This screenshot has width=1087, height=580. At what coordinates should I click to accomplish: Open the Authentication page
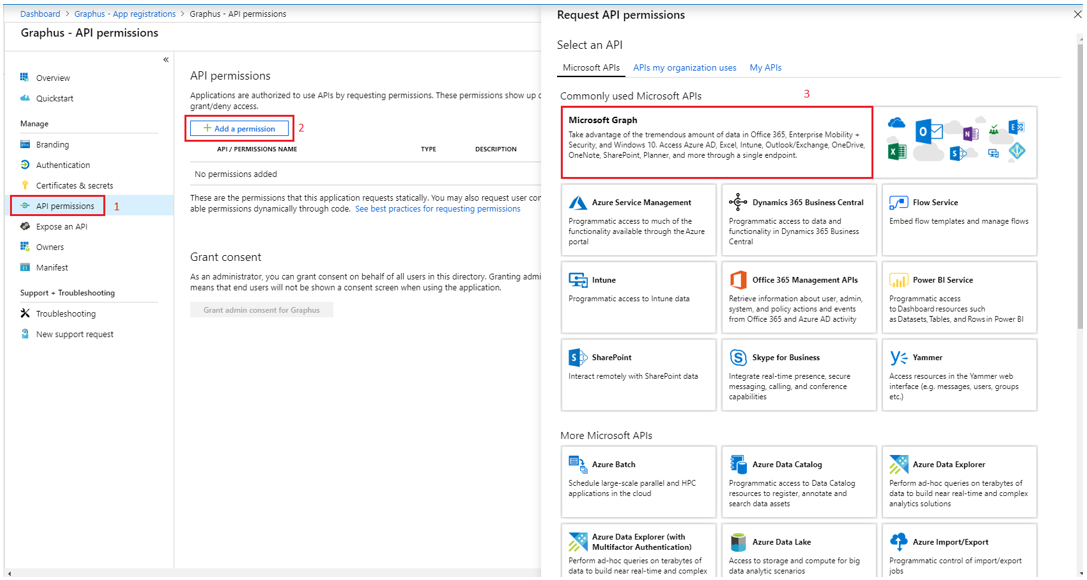pos(63,165)
